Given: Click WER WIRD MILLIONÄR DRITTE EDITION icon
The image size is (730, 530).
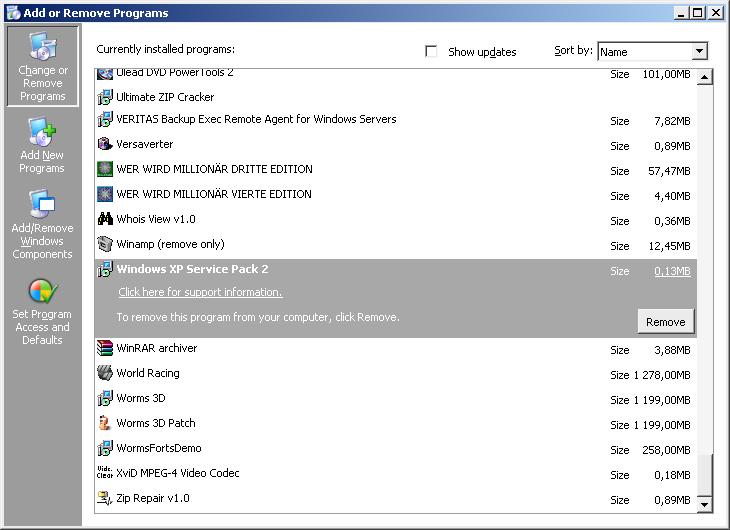Looking at the screenshot, I should (105, 169).
